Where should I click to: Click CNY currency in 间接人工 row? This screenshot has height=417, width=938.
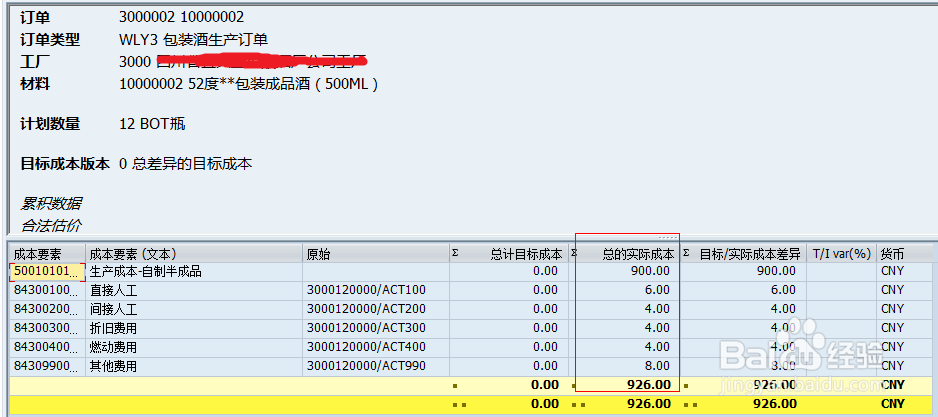pos(893,309)
